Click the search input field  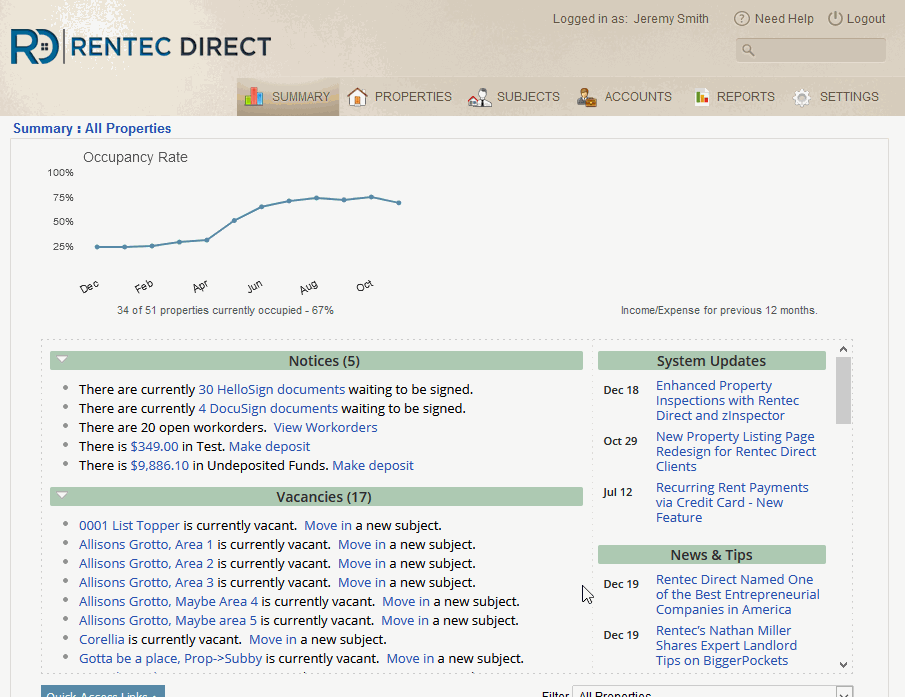(818, 50)
